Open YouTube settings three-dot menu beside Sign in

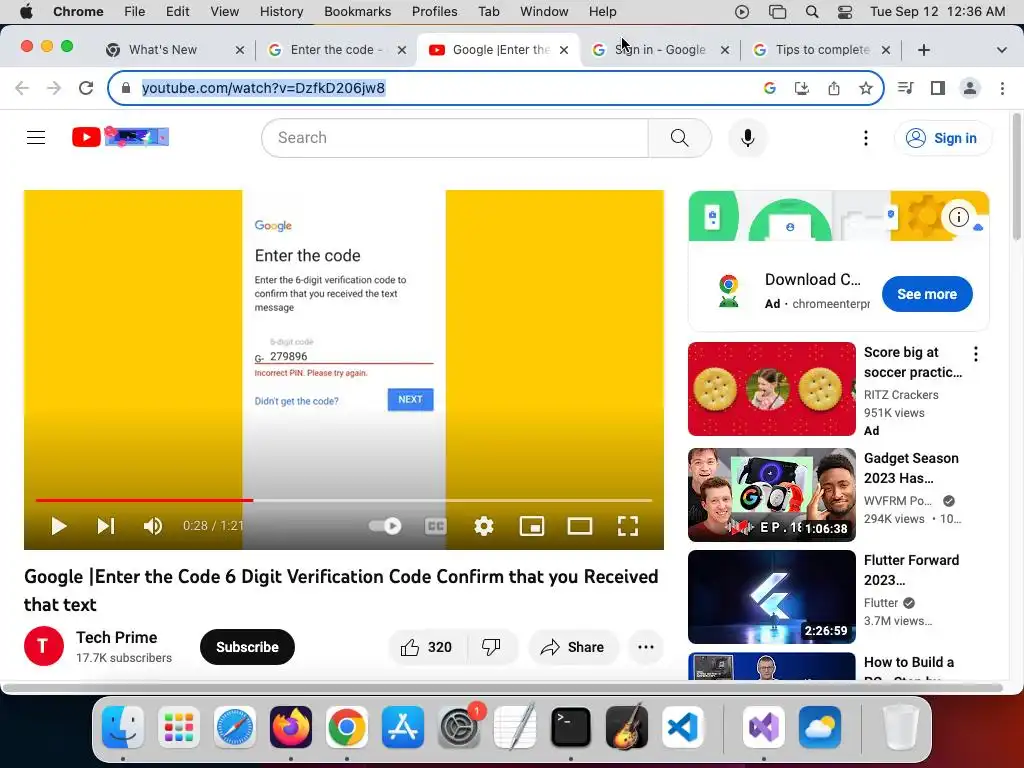tap(865, 138)
